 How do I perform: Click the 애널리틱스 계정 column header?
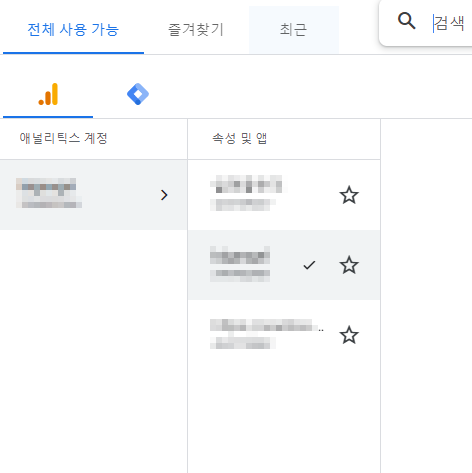(63, 138)
